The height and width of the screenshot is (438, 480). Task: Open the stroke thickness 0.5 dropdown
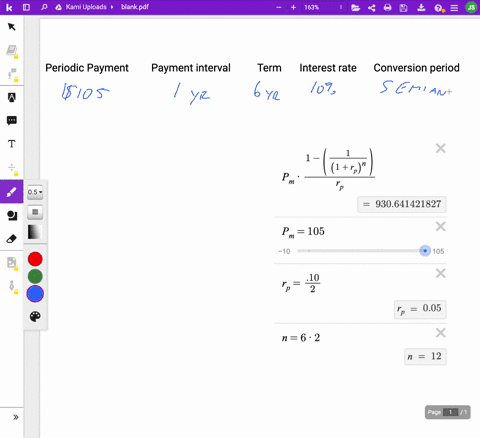click(x=35, y=192)
